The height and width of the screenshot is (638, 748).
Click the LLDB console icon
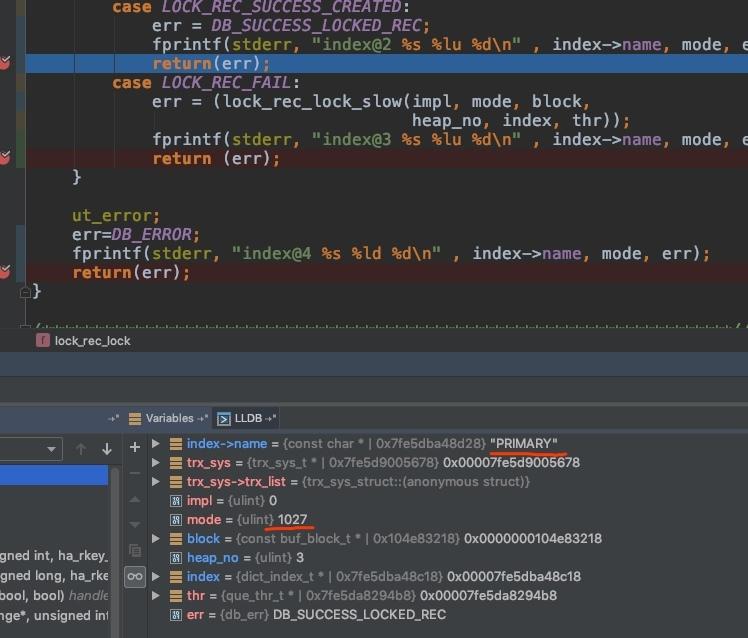click(223, 419)
